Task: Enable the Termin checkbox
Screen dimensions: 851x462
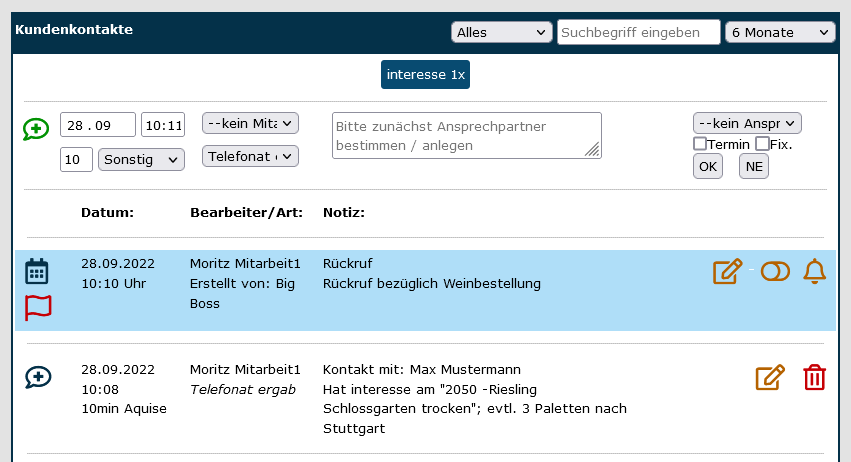Action: 700,144
